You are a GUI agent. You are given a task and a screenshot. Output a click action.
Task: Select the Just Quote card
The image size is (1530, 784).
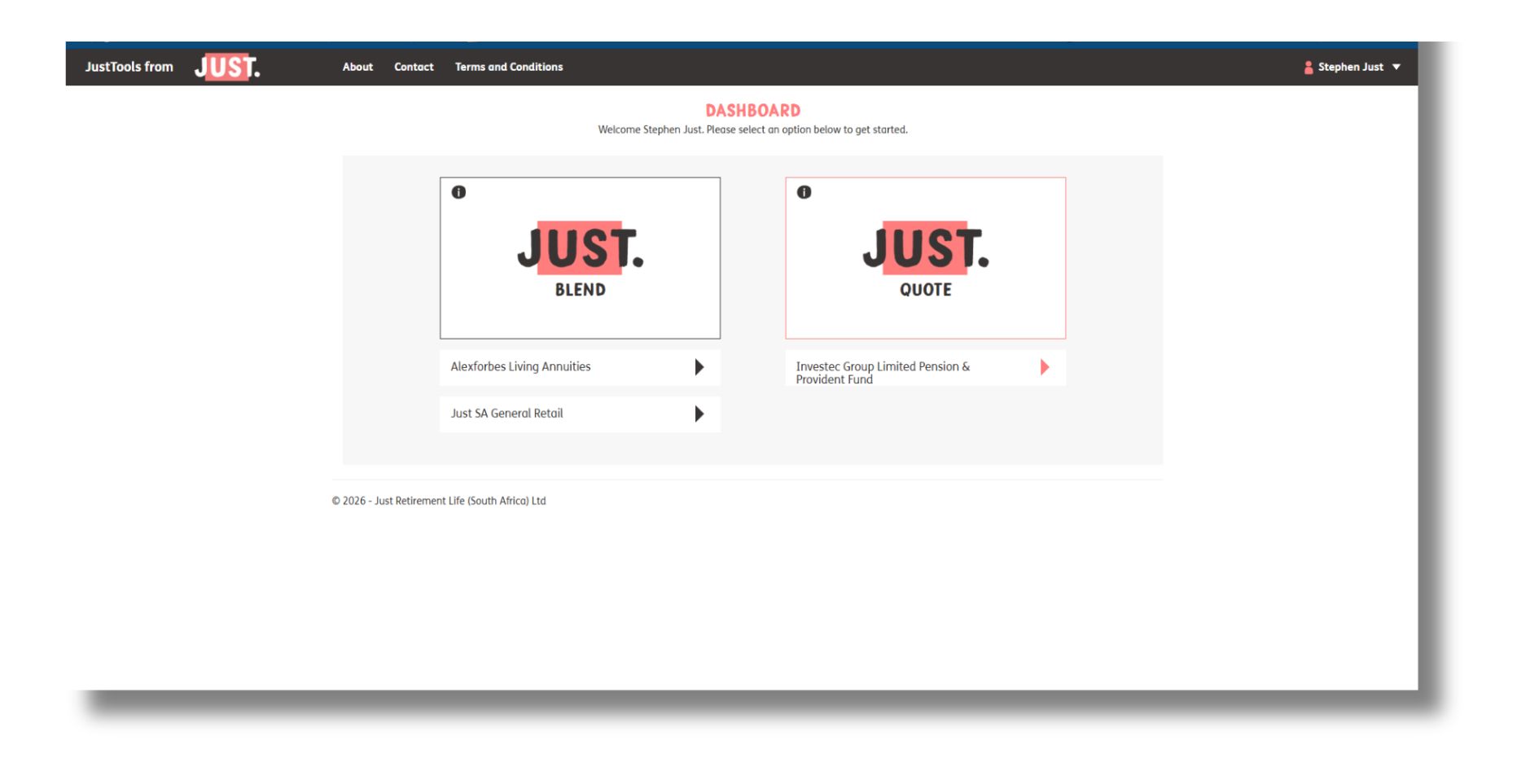point(925,258)
